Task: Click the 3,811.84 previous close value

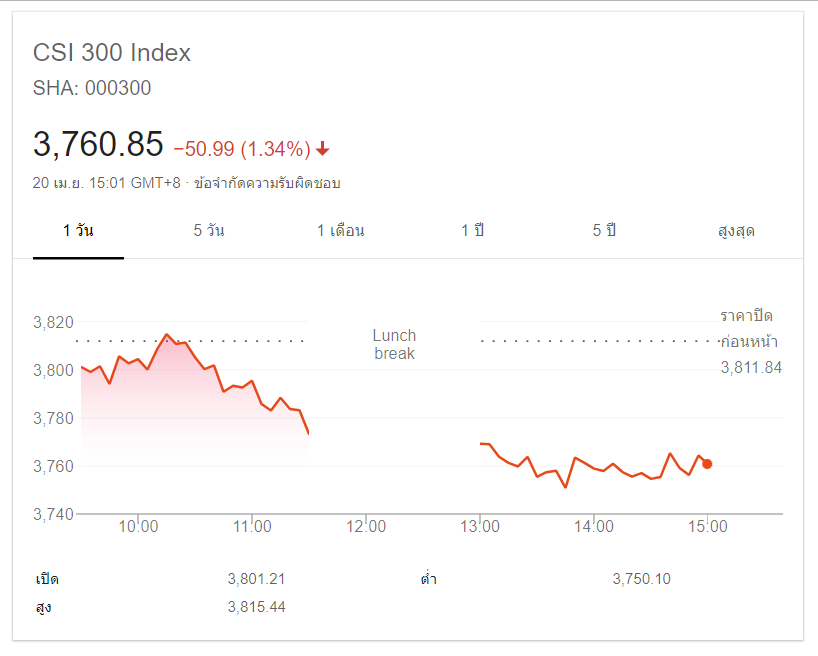Action: [x=751, y=368]
